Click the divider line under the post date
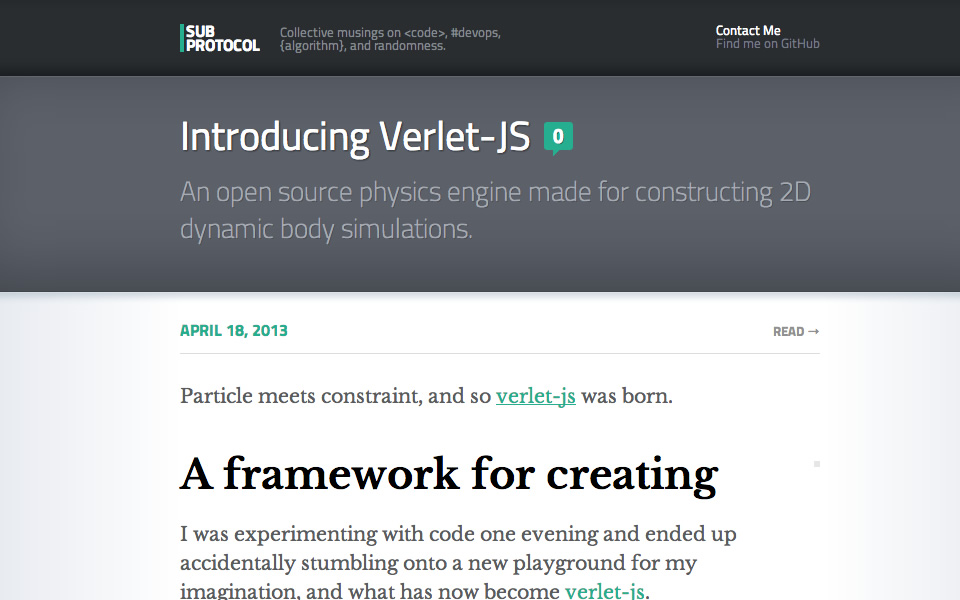This screenshot has width=960, height=600. [x=500, y=353]
